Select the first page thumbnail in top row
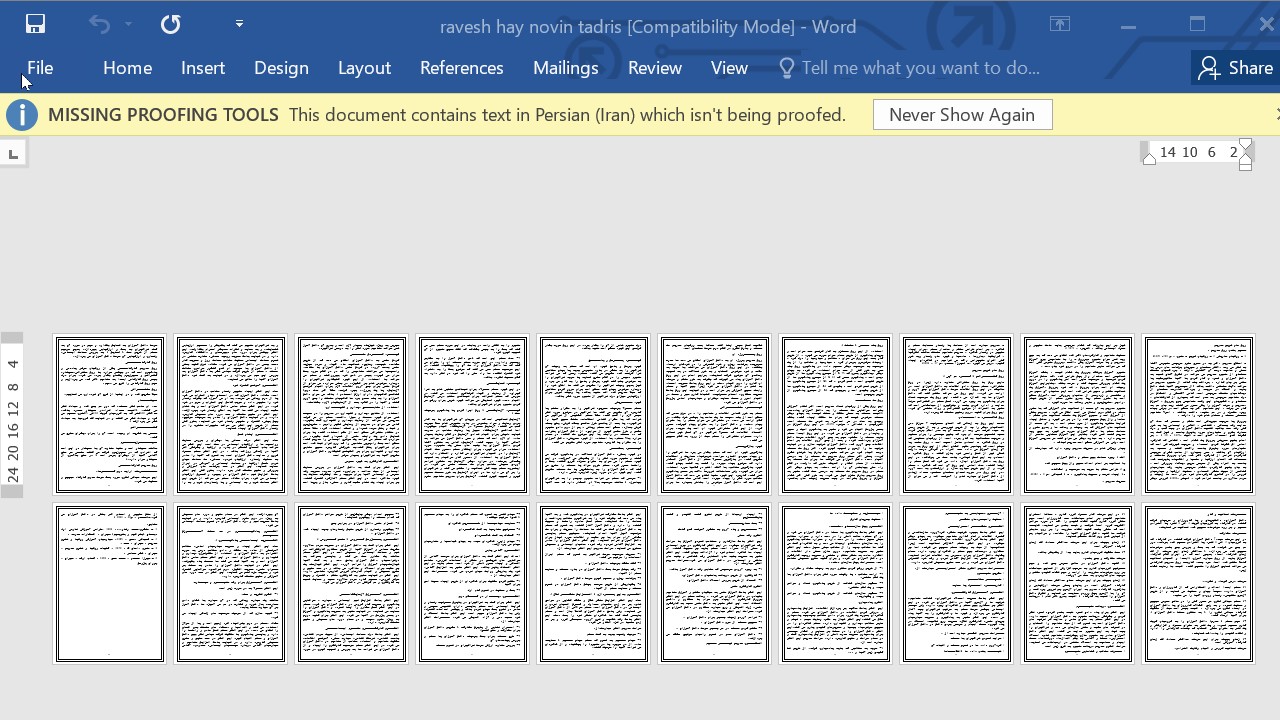The width and height of the screenshot is (1280, 720). (x=109, y=415)
